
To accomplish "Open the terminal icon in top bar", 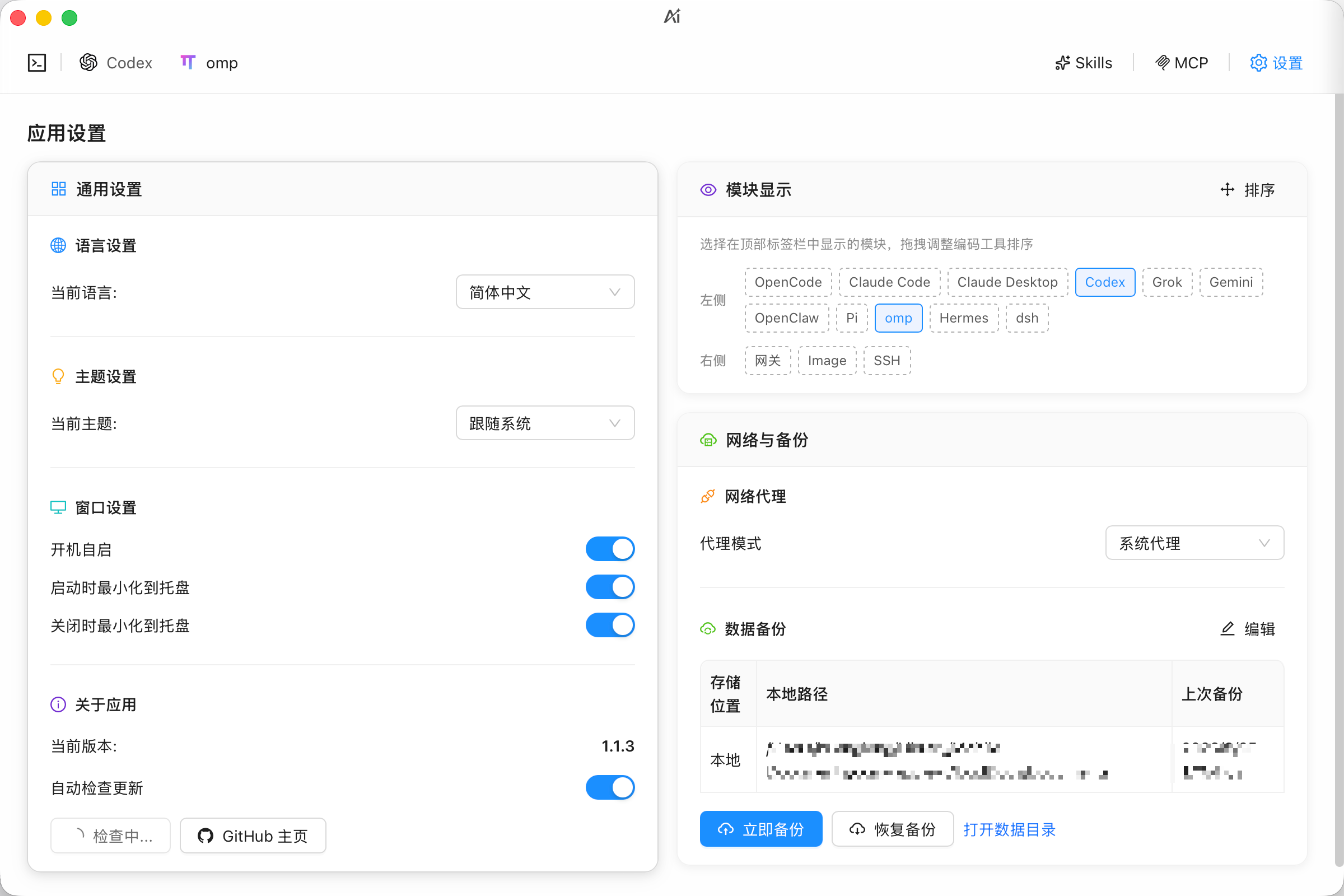I will pyautogui.click(x=37, y=63).
